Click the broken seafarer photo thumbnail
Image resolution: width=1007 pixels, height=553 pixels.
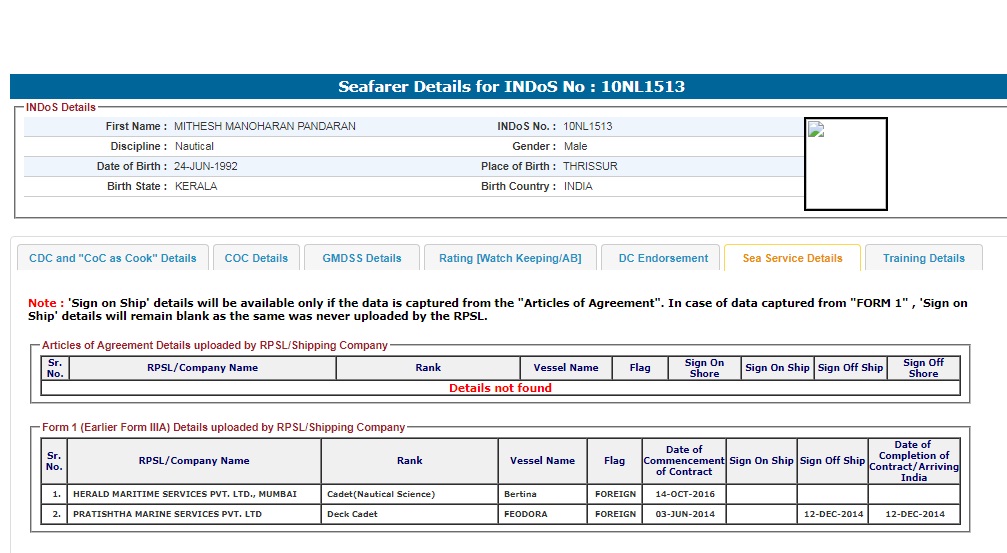tap(845, 164)
